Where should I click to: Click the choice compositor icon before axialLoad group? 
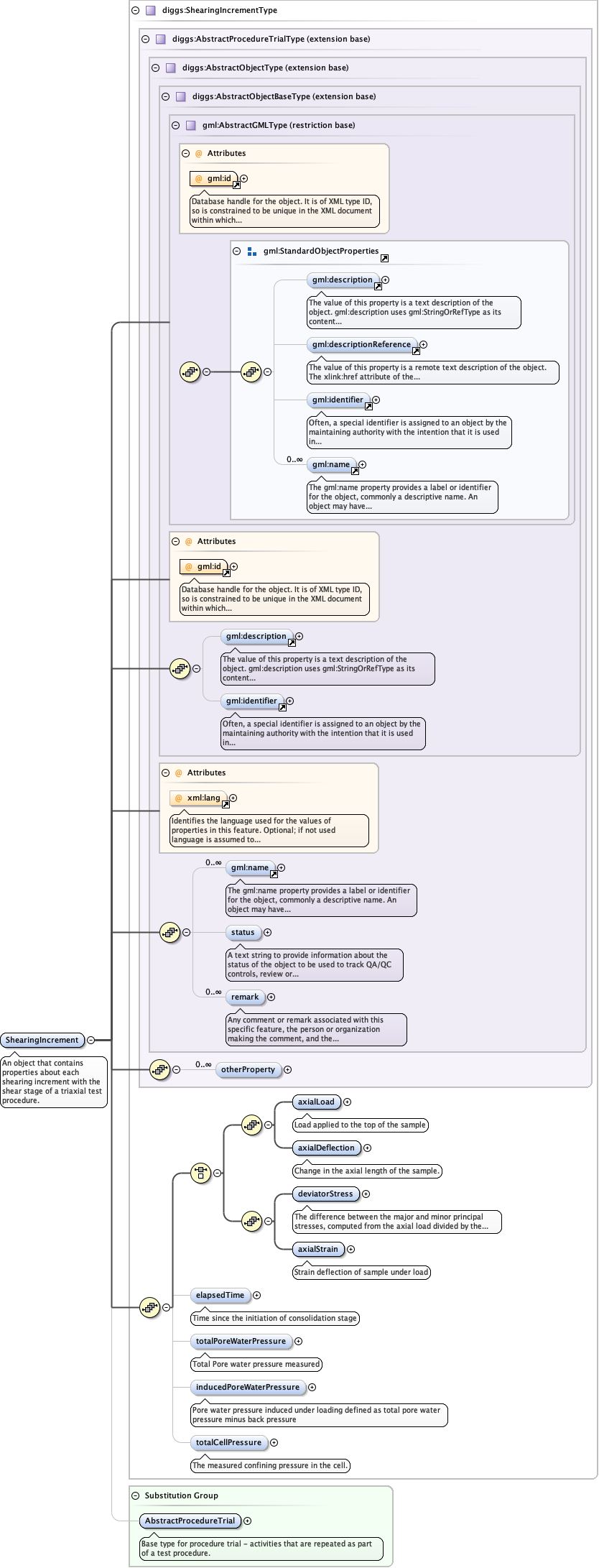[200, 1173]
